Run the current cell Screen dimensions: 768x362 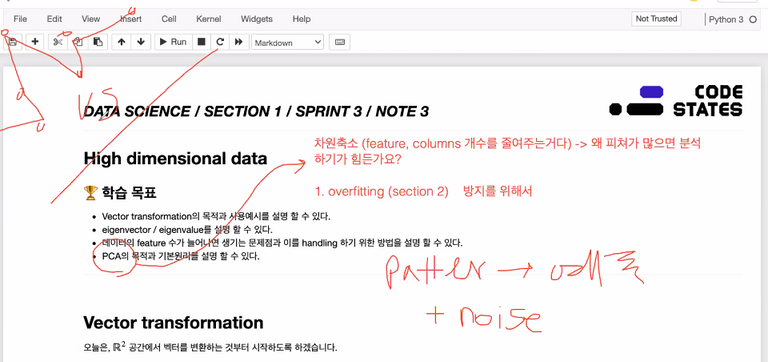(173, 42)
